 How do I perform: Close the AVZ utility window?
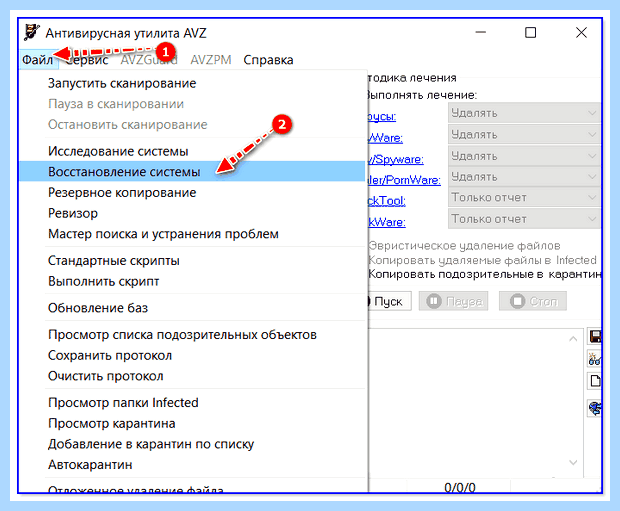[x=581, y=32]
